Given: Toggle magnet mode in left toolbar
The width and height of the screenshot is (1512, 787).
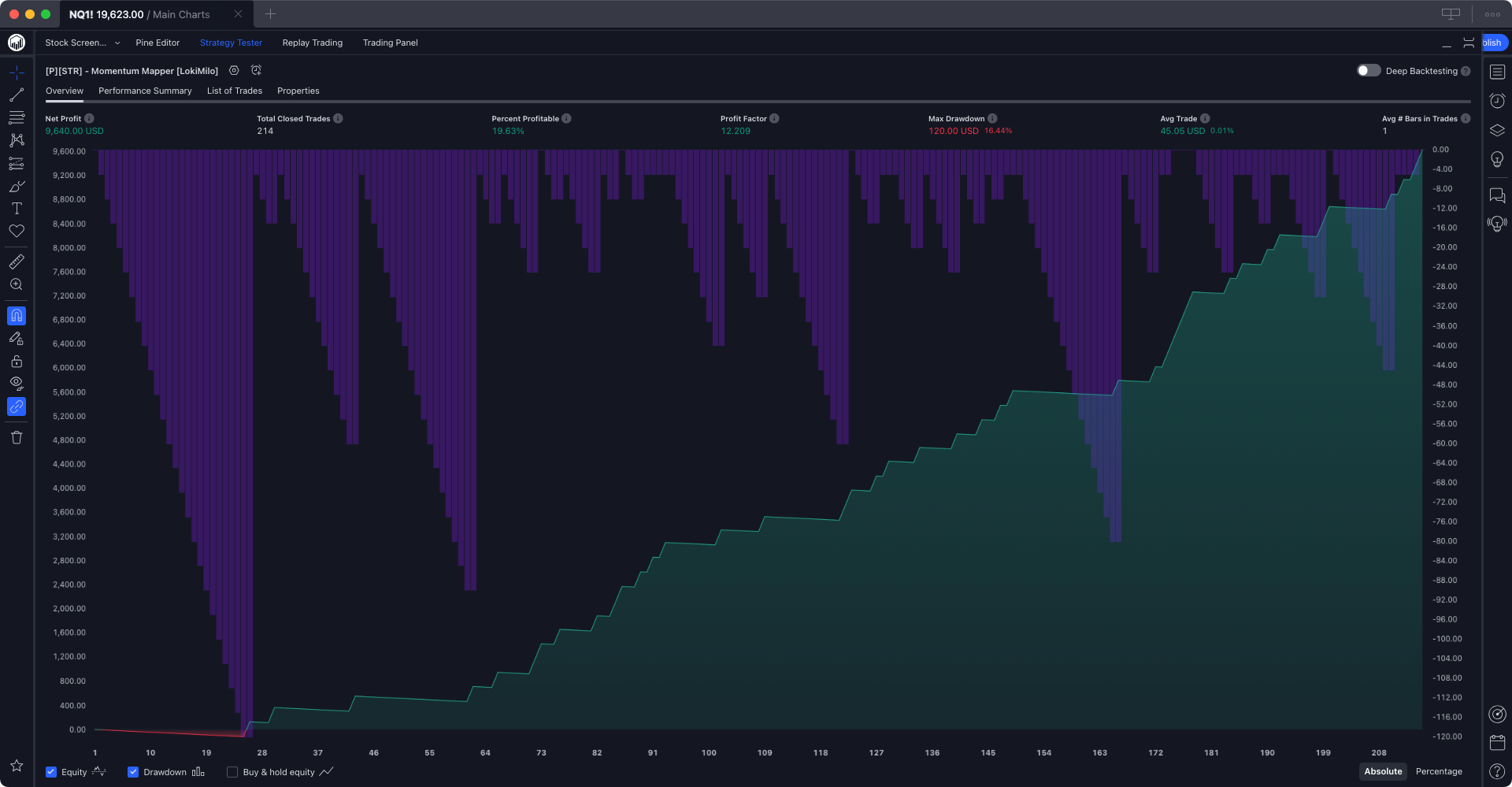Looking at the screenshot, I should pos(17,316).
